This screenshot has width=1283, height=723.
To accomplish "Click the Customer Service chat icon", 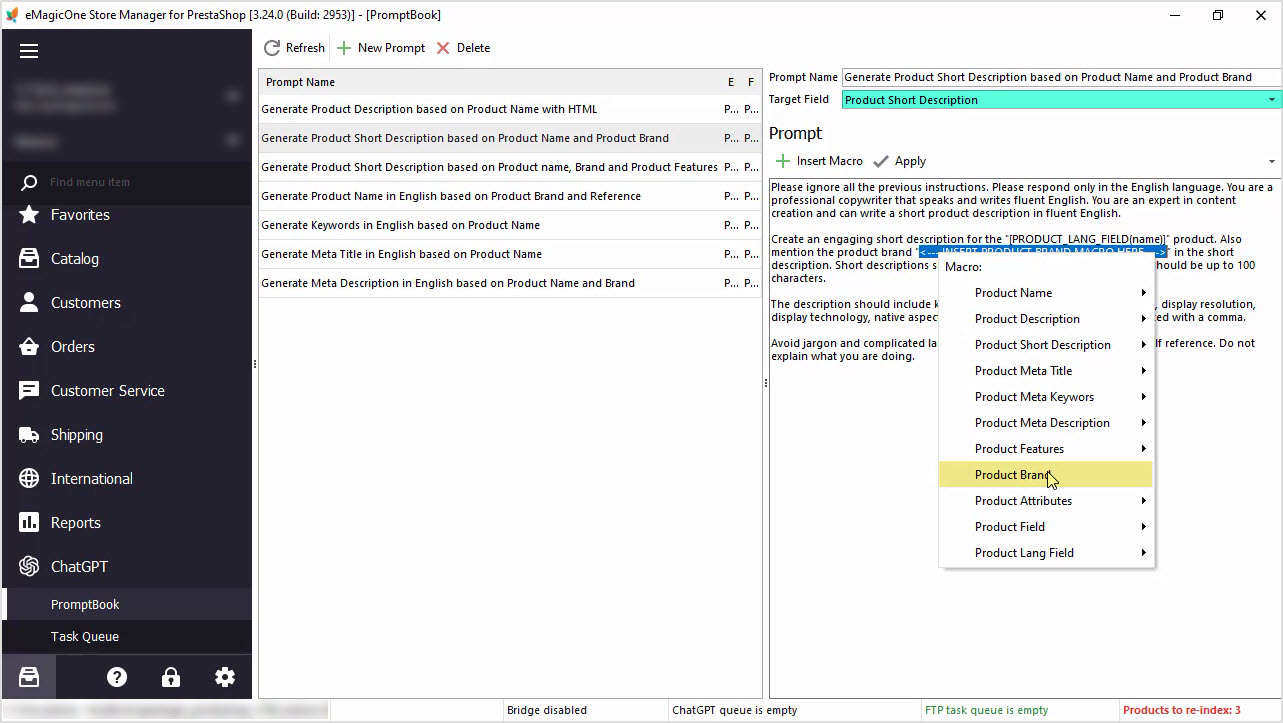I will coord(29,391).
